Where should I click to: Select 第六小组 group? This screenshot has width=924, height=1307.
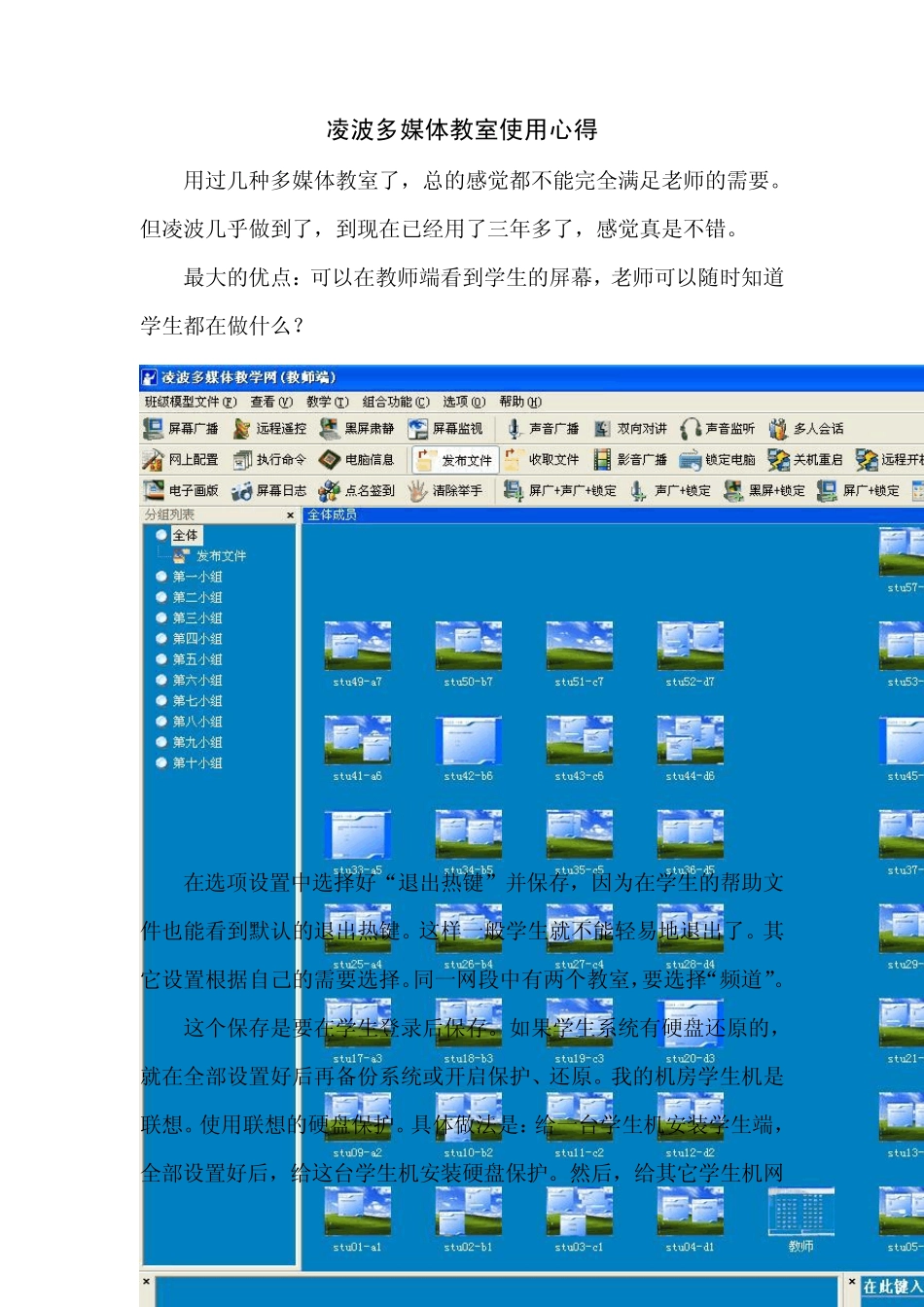197,681
